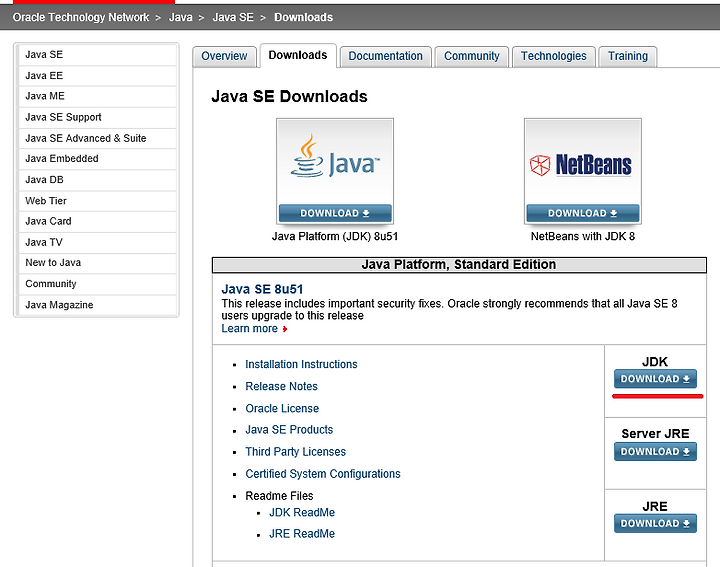
Task: Click the JDK Download button
Action: pos(655,379)
